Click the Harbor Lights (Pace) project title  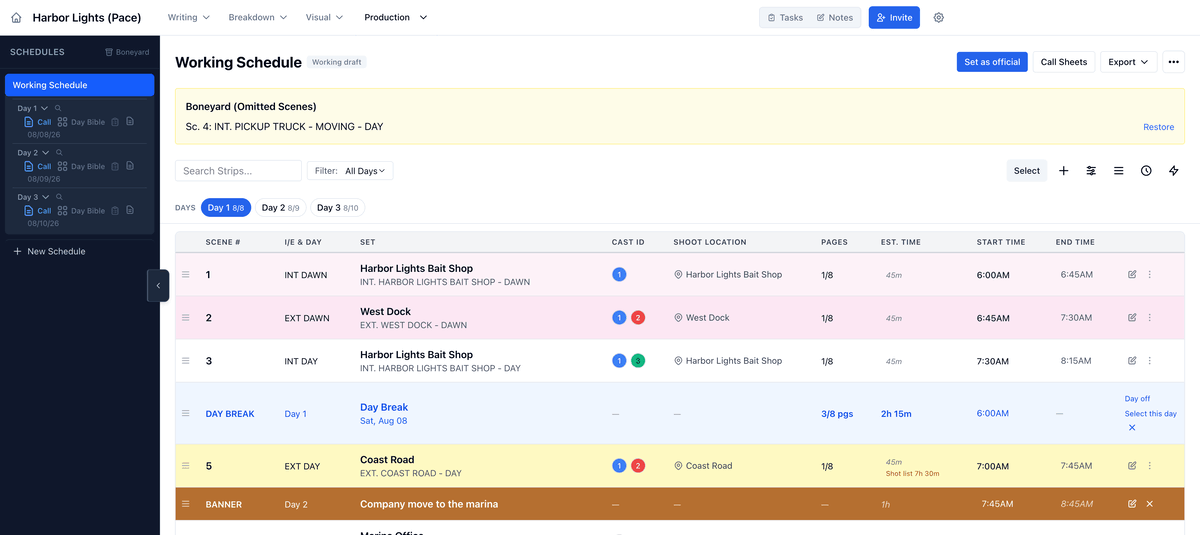[x=87, y=18]
